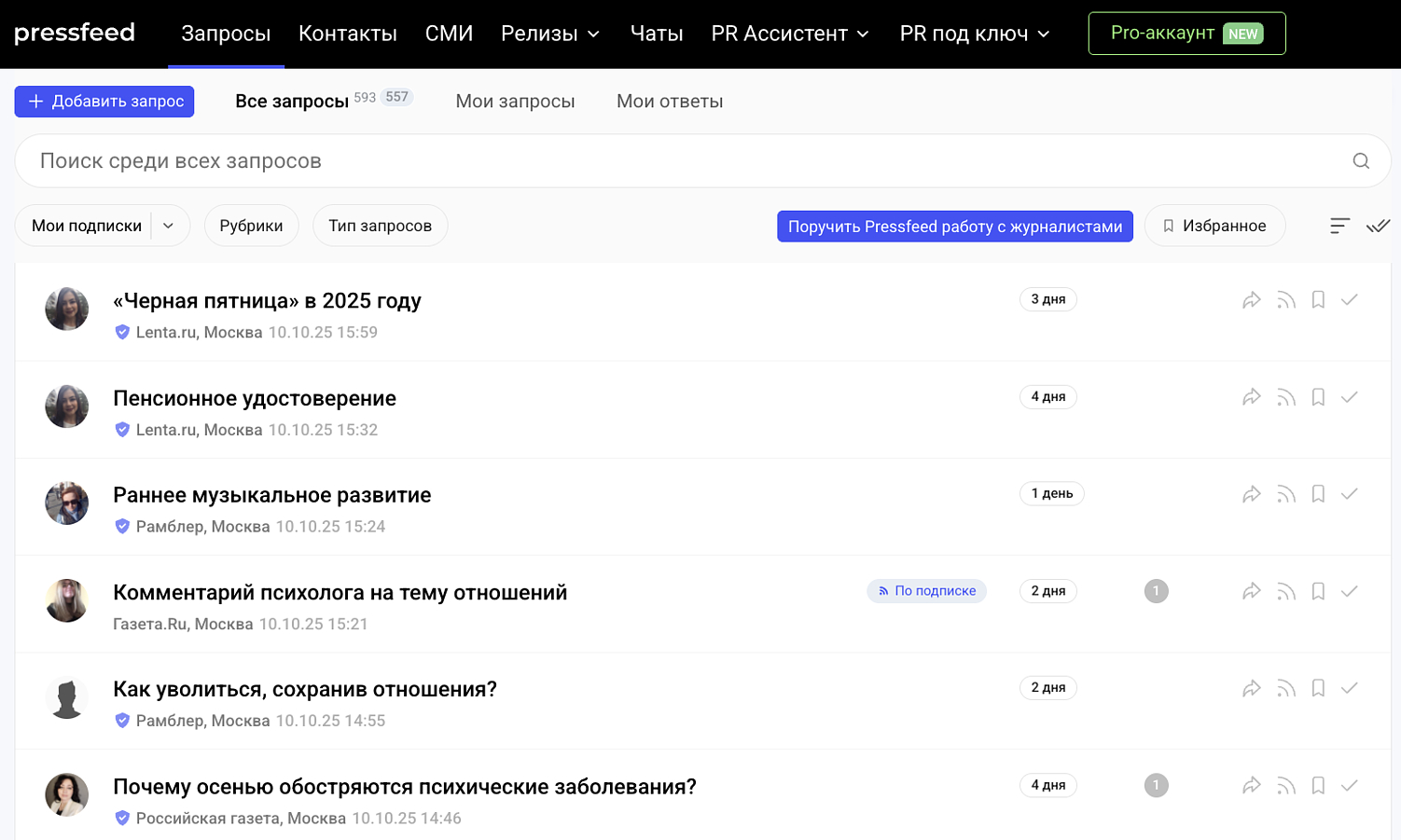The width and height of the screenshot is (1401, 840).
Task: Click RSS icon for Как уволиться request
Action: click(1286, 688)
